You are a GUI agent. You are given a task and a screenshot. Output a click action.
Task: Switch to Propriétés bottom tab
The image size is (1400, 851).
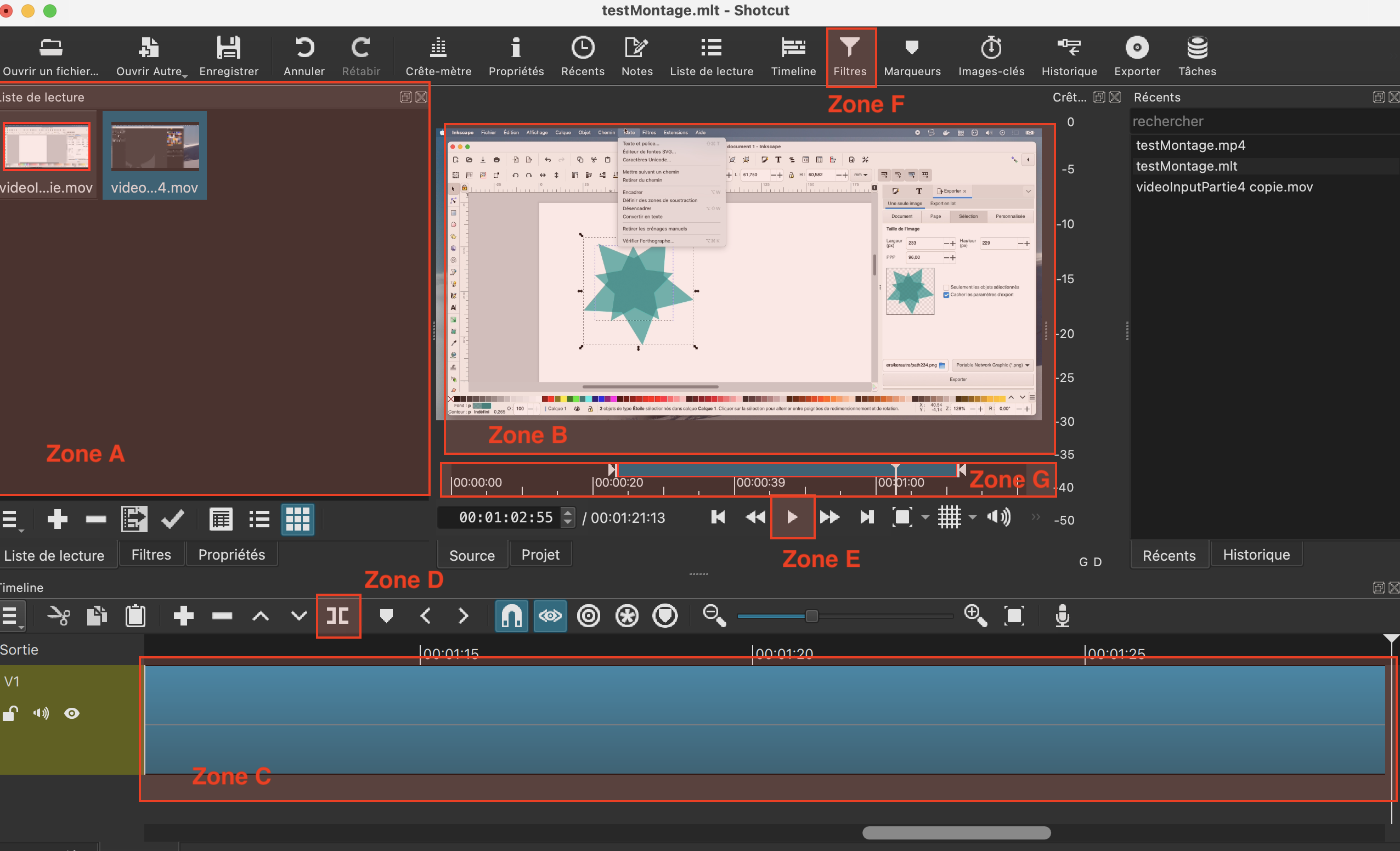tap(232, 555)
